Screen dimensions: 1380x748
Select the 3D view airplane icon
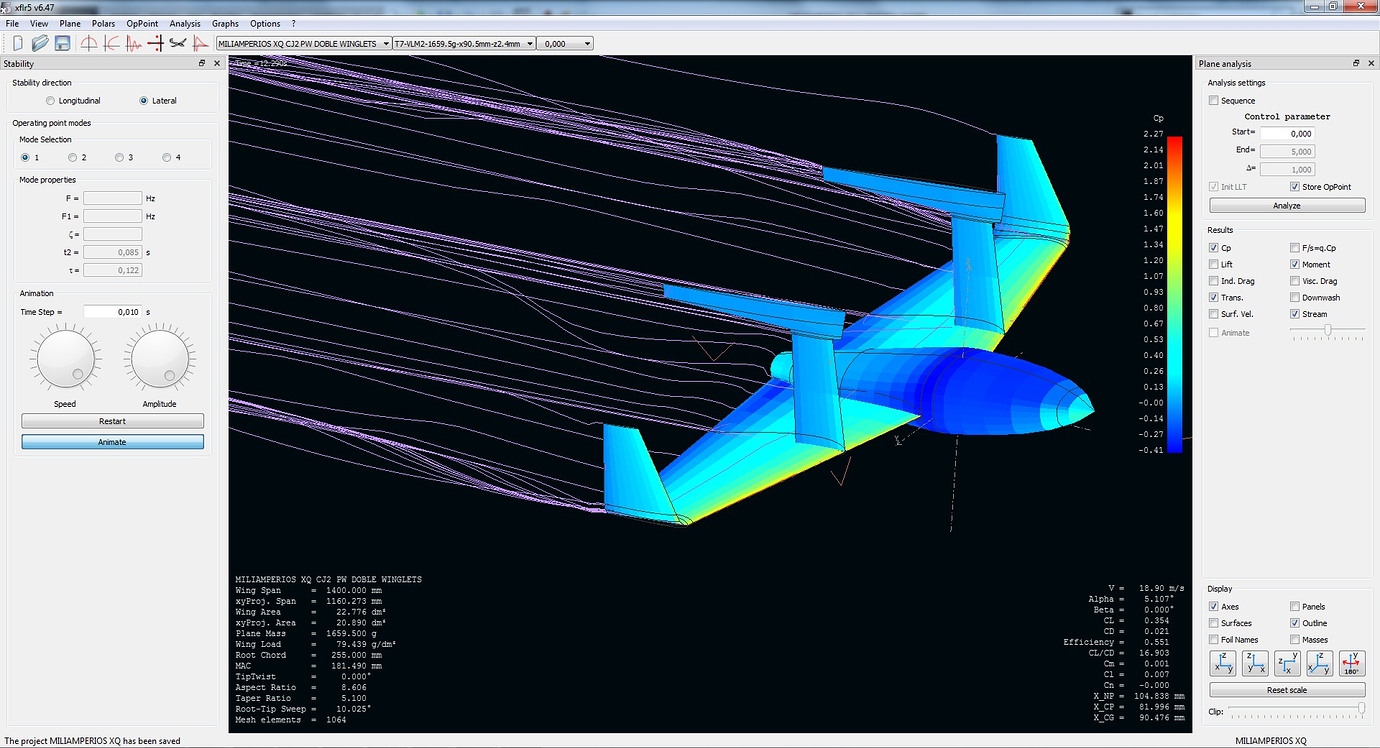click(x=178, y=43)
